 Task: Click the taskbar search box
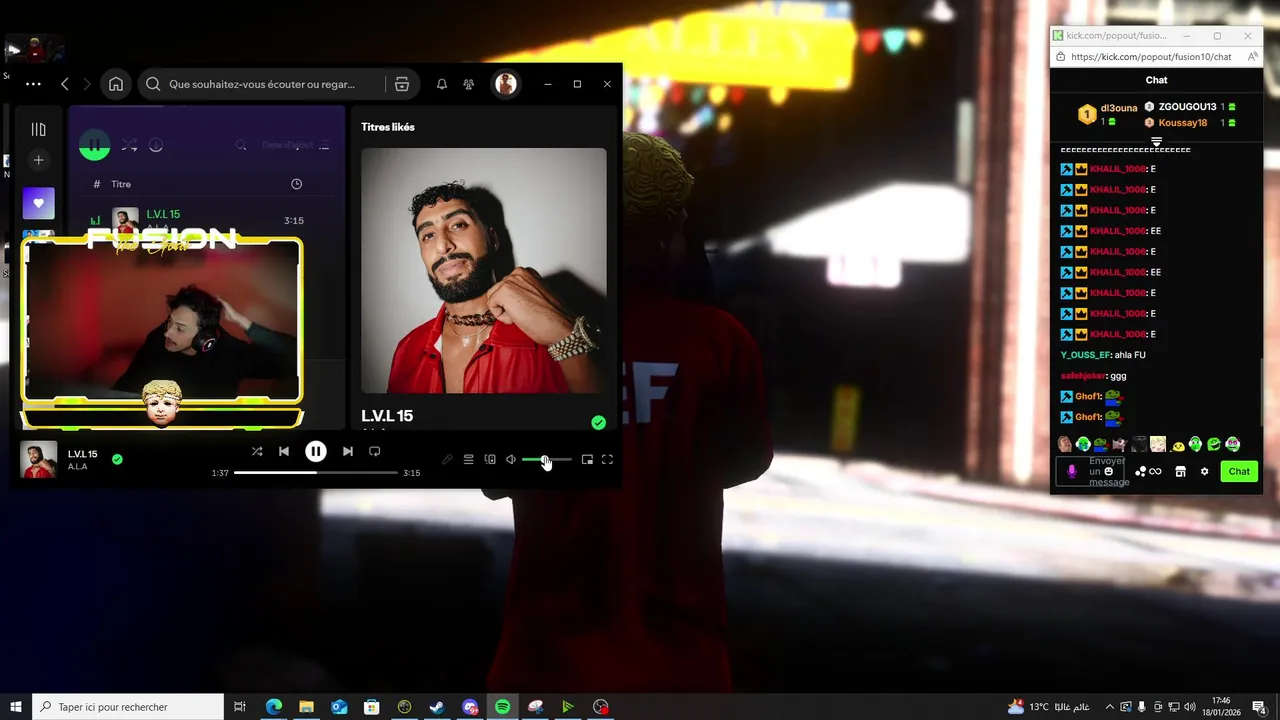[x=128, y=707]
